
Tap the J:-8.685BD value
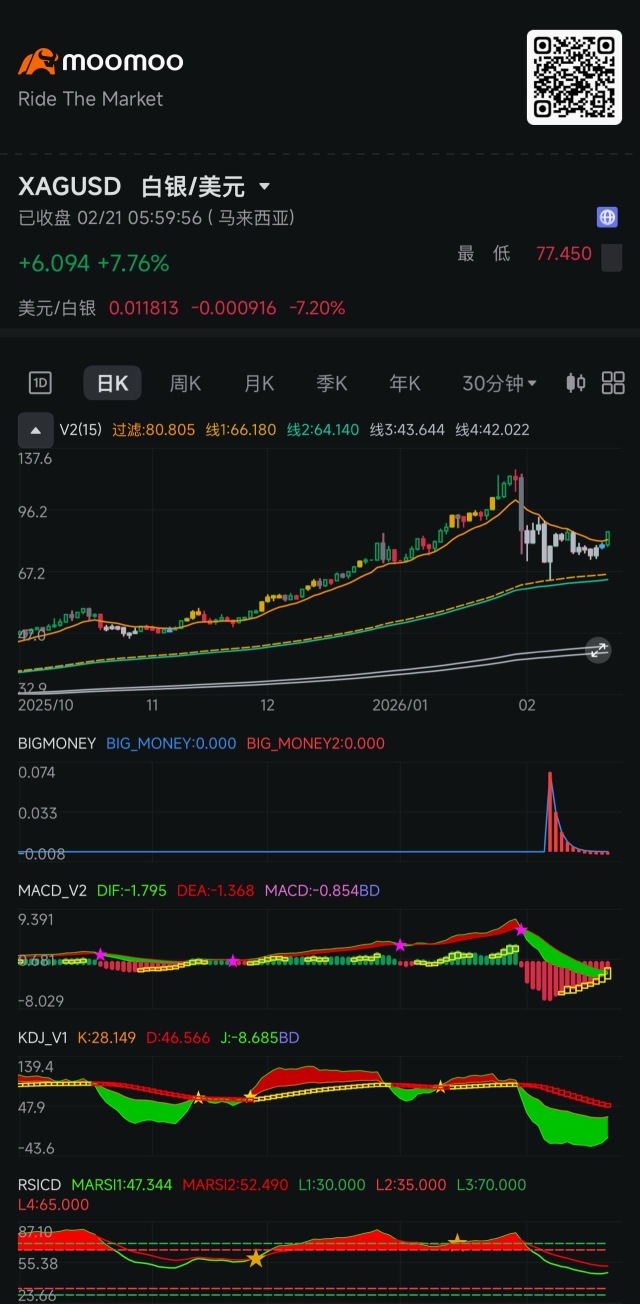(x=260, y=1037)
